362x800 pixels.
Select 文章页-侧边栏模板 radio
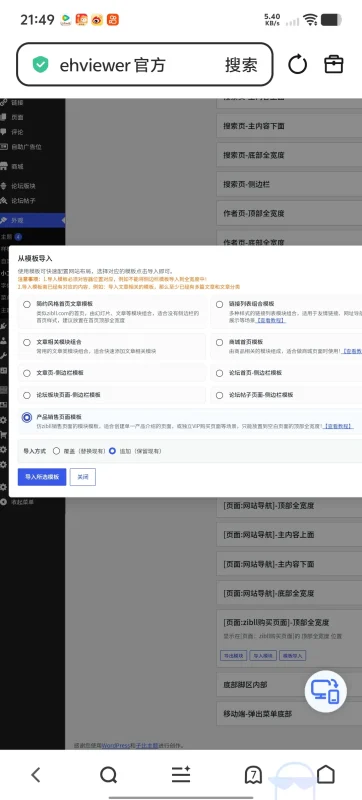[27, 373]
